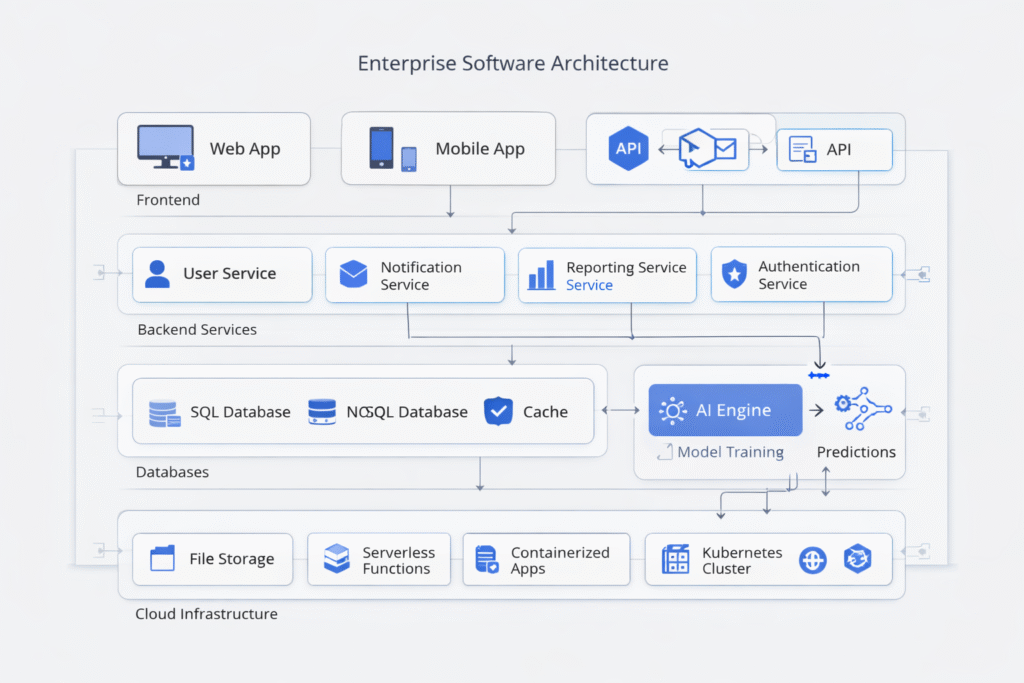Screen dimensions: 1024x683
Task: Click the Notification Service text
Action: pos(421,276)
